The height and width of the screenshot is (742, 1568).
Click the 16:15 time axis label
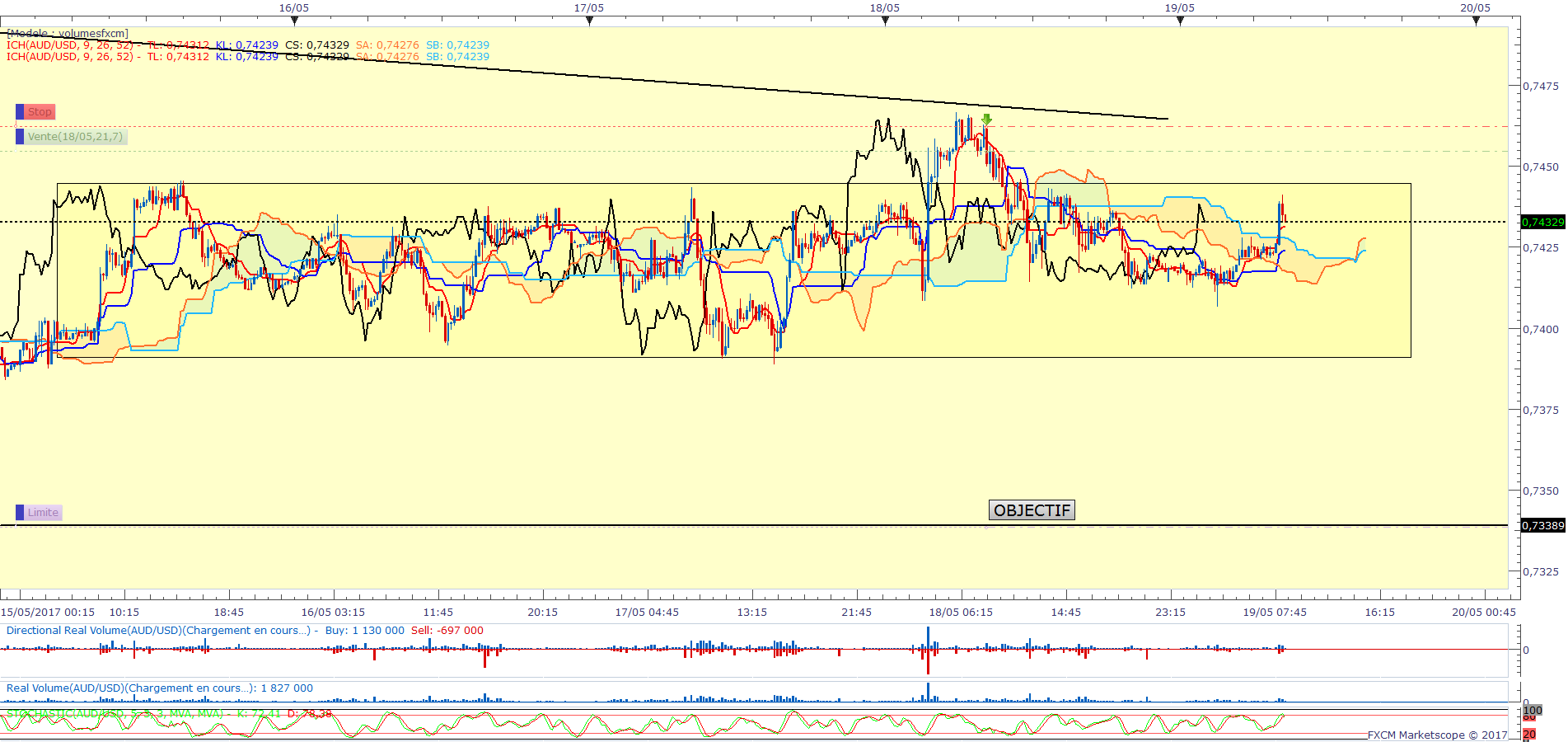point(1380,613)
